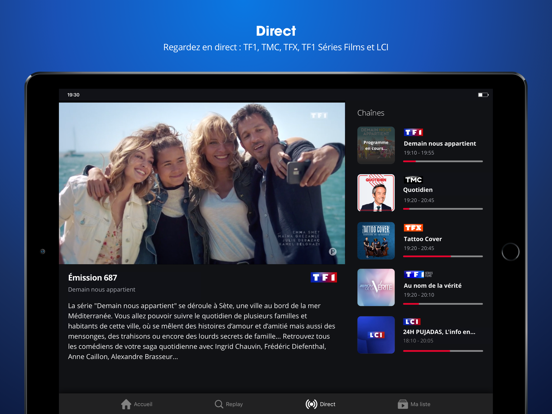This screenshot has height=414, width=552.
Task: Tap the Replay magnifier icon
Action: pyautogui.click(x=219, y=404)
